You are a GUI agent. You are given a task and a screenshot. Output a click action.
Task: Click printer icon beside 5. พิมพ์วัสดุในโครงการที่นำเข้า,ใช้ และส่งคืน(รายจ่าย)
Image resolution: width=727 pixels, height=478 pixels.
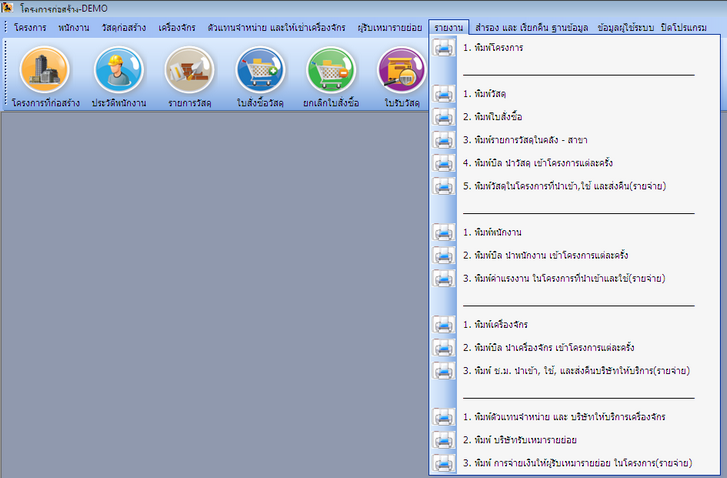[444, 186]
